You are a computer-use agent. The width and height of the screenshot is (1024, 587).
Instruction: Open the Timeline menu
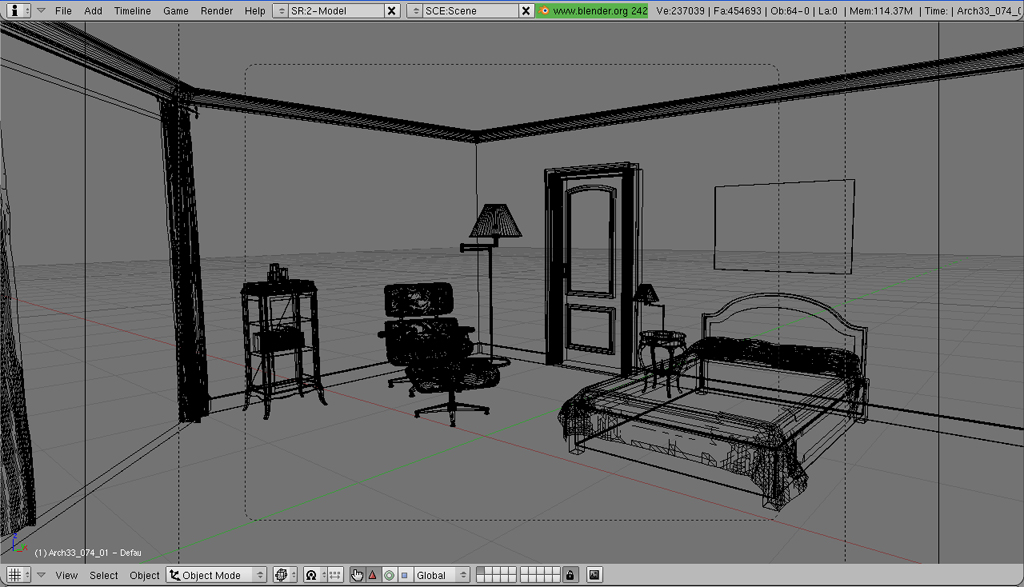[132, 10]
